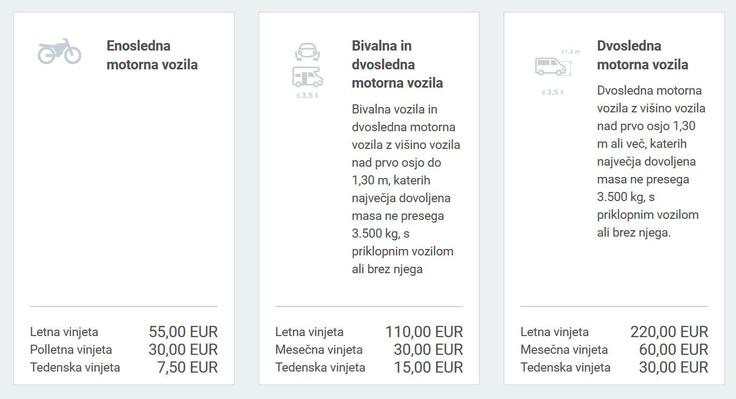This screenshot has width=736, height=399.
Task: Select Tedenska vinjeta priced 7,50 EUR
Action: coord(124,368)
